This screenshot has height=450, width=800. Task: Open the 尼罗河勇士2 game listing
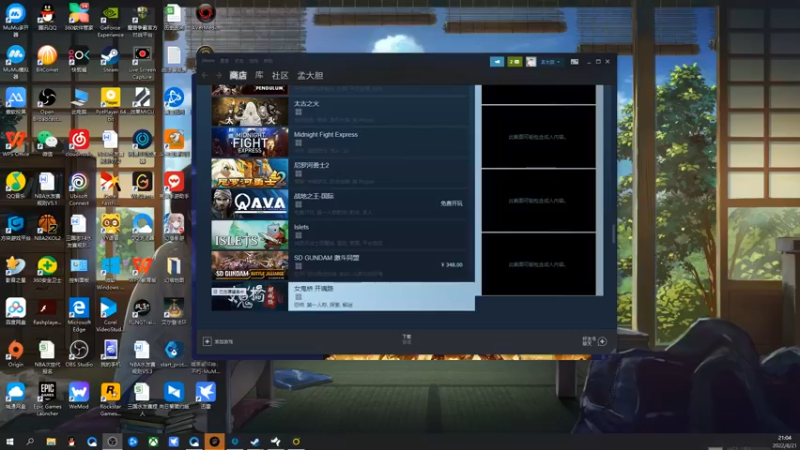pos(343,173)
